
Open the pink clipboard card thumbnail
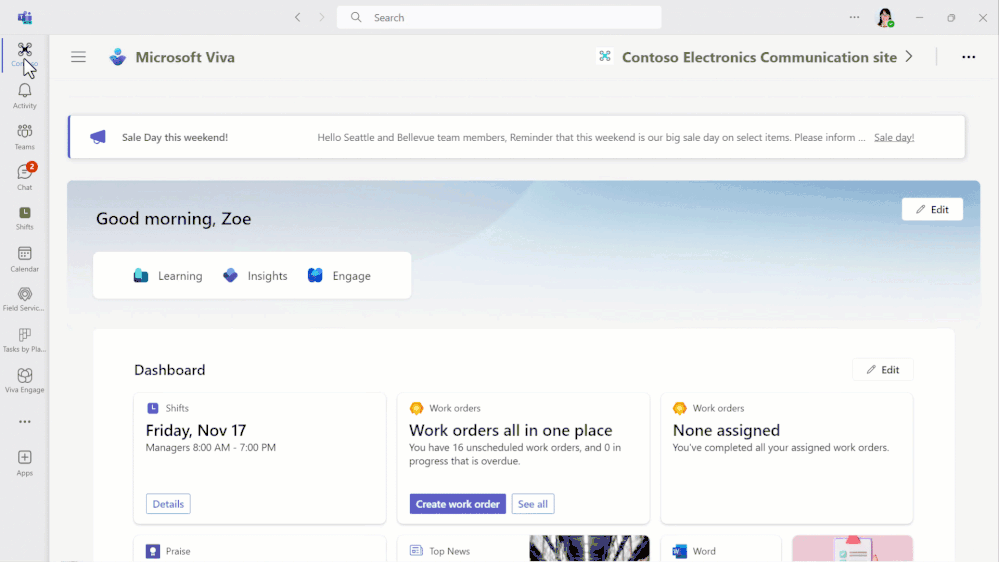click(852, 549)
